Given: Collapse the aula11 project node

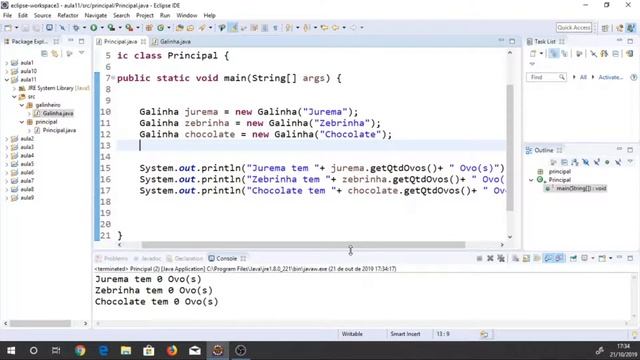Looking at the screenshot, I should click(7, 80).
